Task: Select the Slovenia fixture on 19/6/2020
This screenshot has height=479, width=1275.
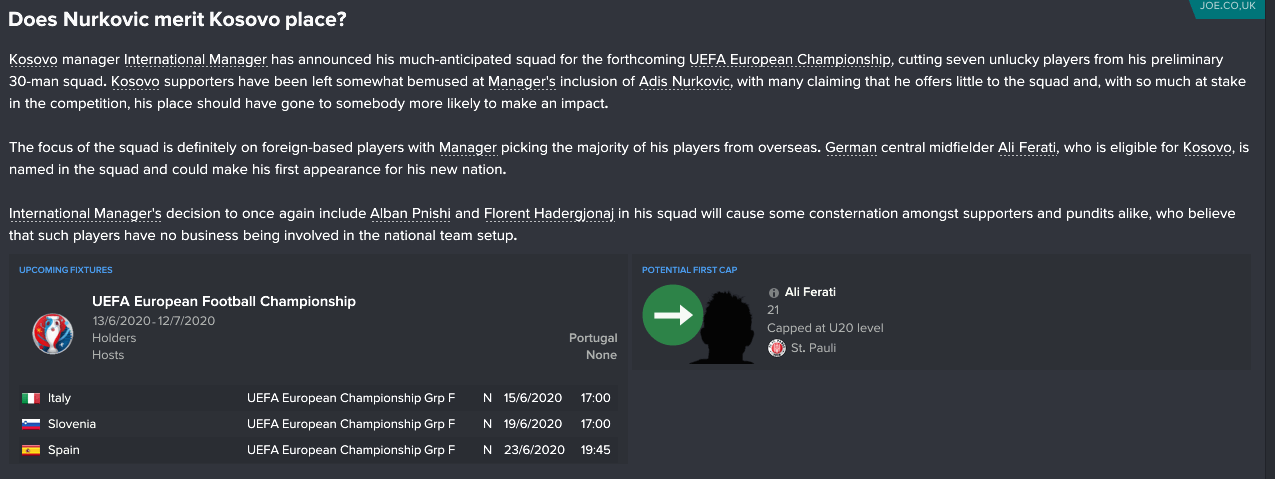Action: [319, 424]
